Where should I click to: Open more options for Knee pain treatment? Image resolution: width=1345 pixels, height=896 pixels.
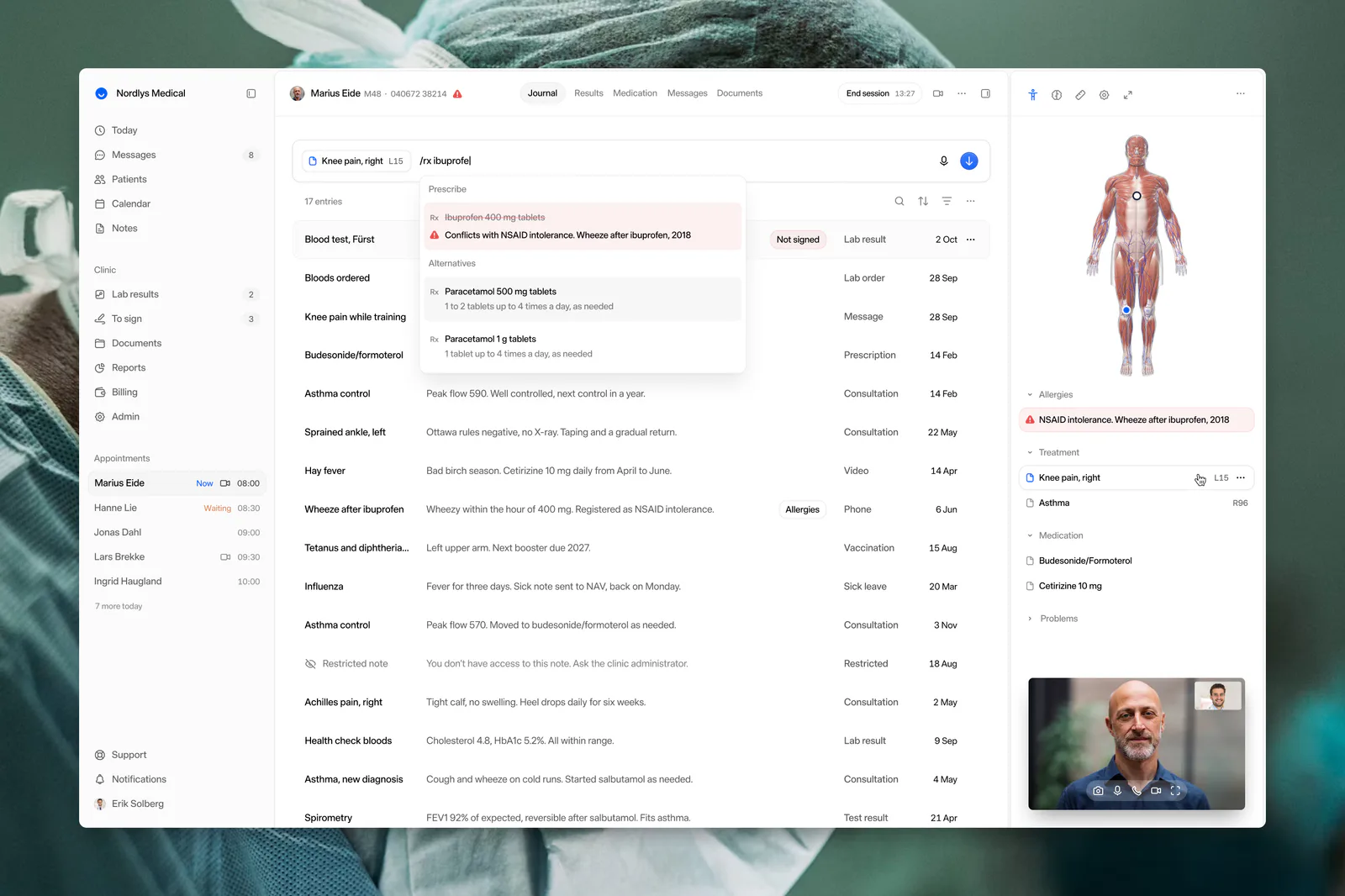click(1241, 477)
